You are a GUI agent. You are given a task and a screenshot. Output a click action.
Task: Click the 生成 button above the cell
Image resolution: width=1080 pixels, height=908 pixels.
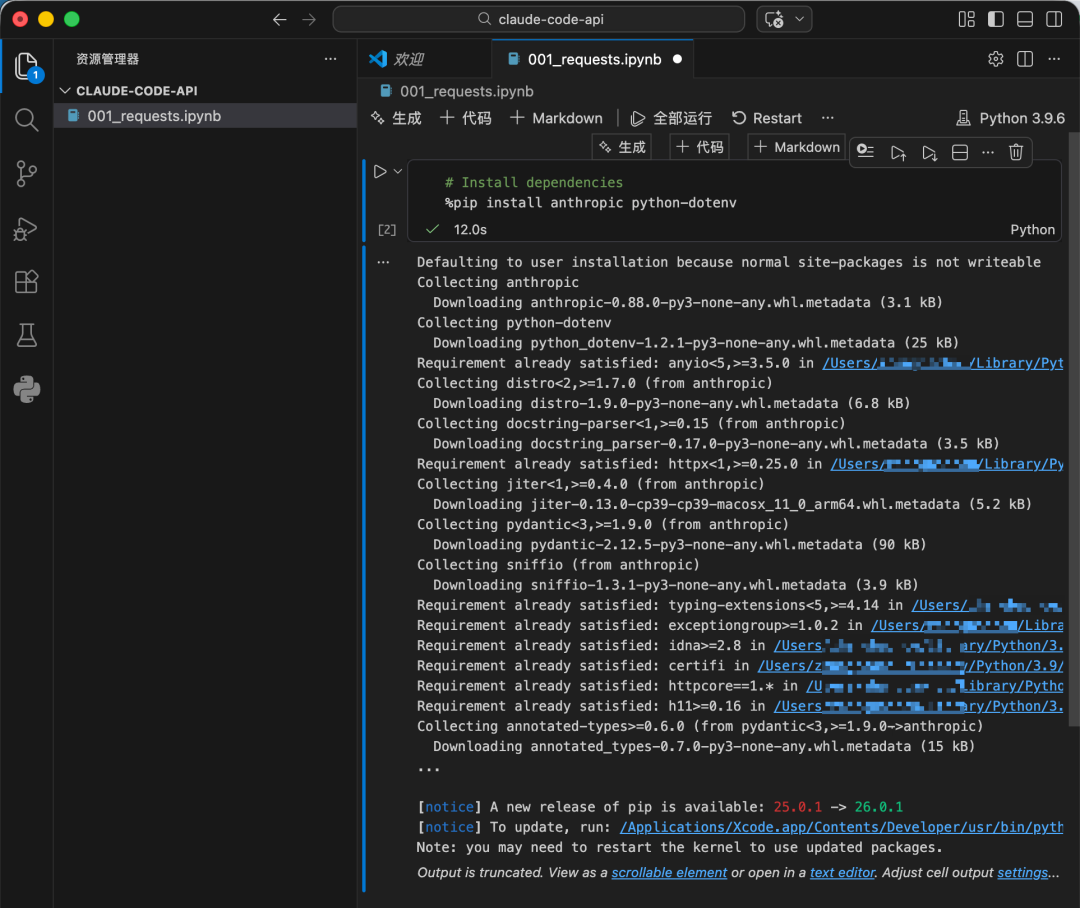click(622, 147)
